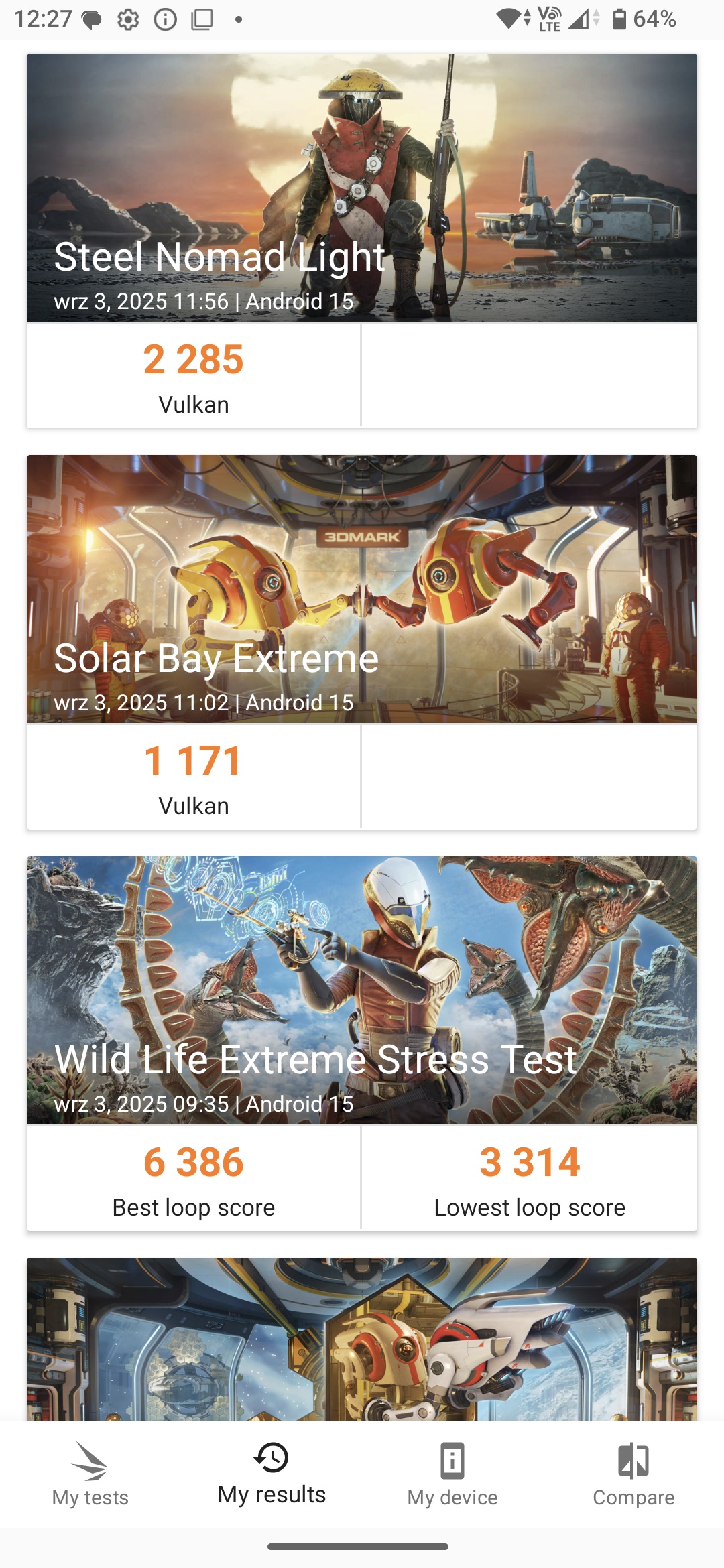Tap the bottom navigation gesture handle

[x=358, y=1547]
